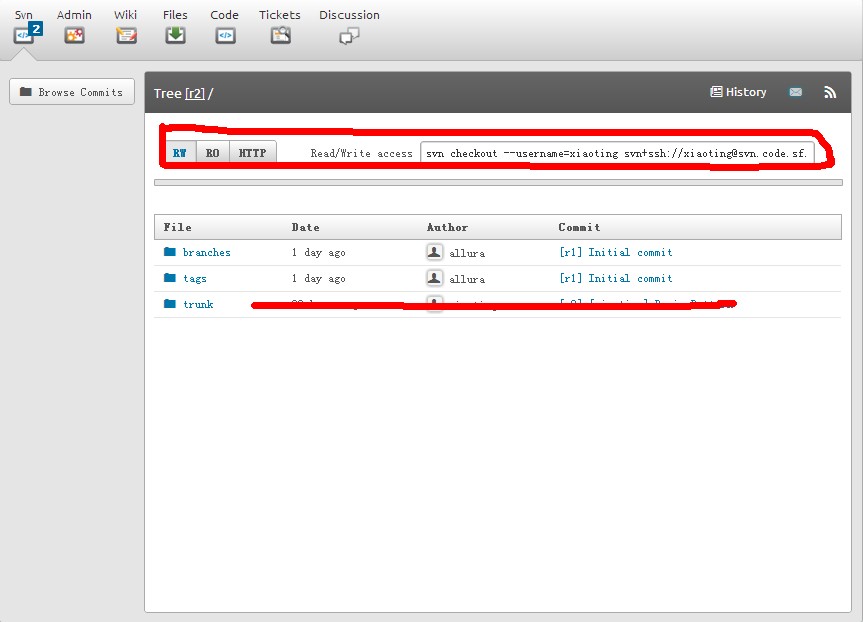Image resolution: width=863 pixels, height=622 pixels.
Task: Open the branches folder link
Action: coord(206,252)
